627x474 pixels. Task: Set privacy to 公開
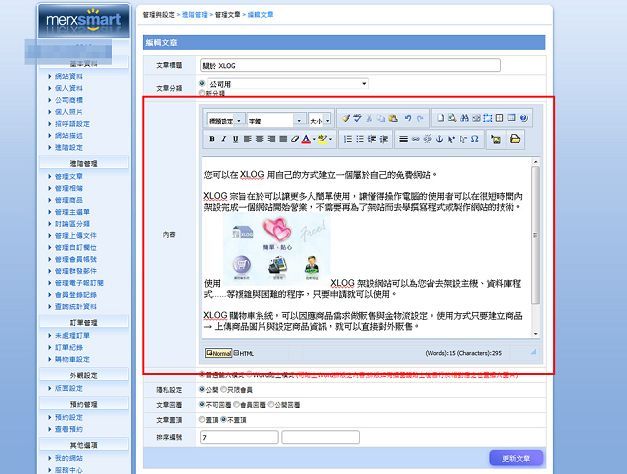(202, 389)
